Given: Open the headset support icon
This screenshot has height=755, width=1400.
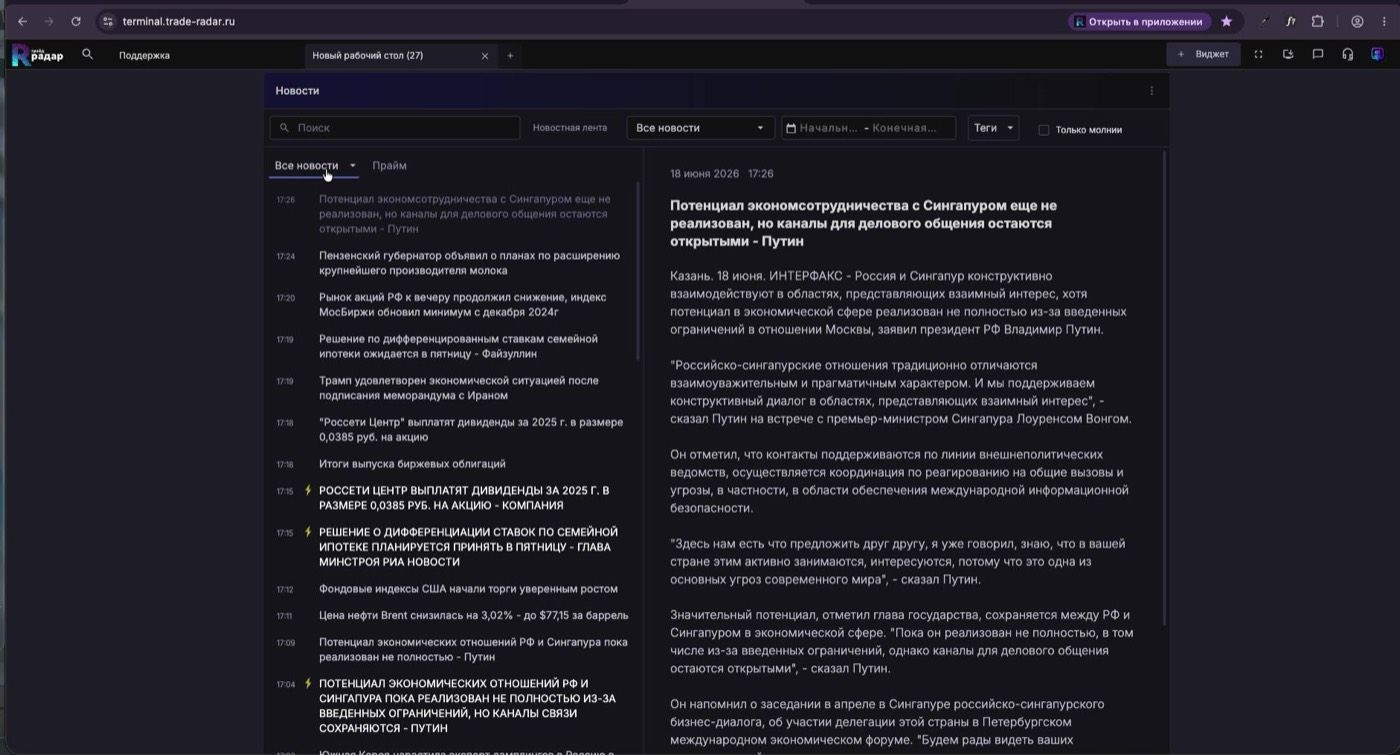Looking at the screenshot, I should point(1348,55).
